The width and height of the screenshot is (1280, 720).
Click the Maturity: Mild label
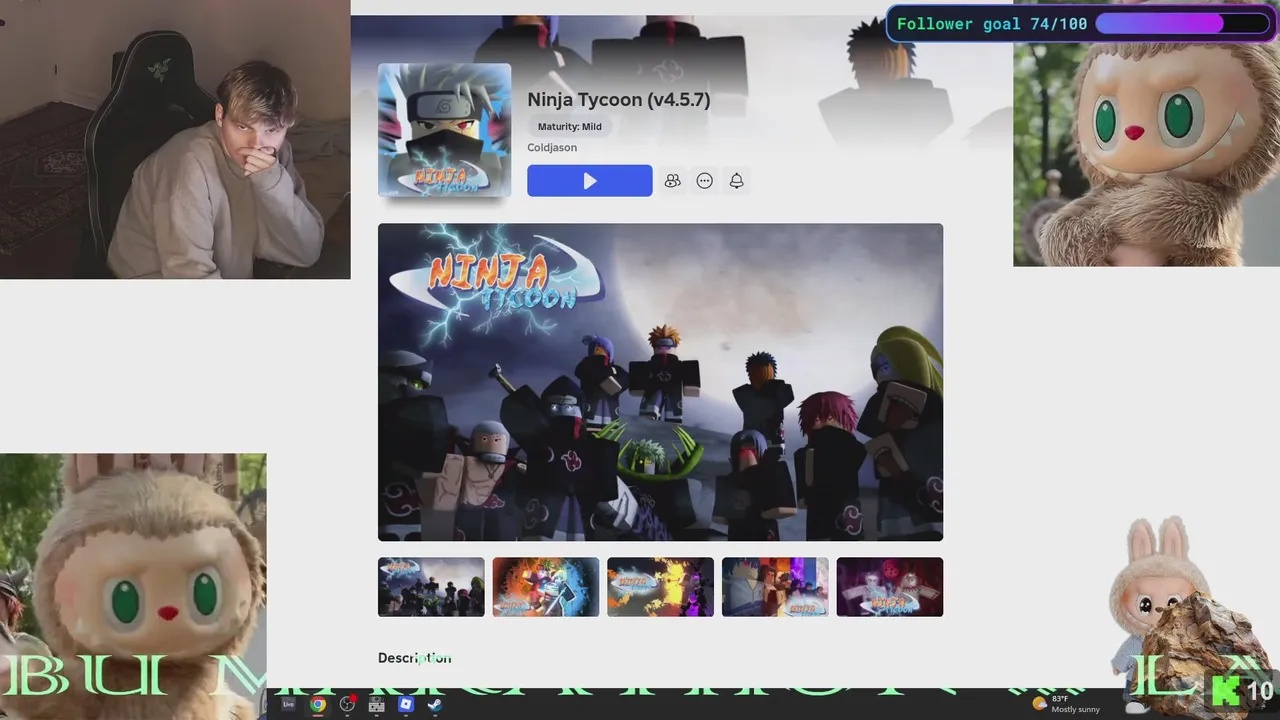coord(570,127)
